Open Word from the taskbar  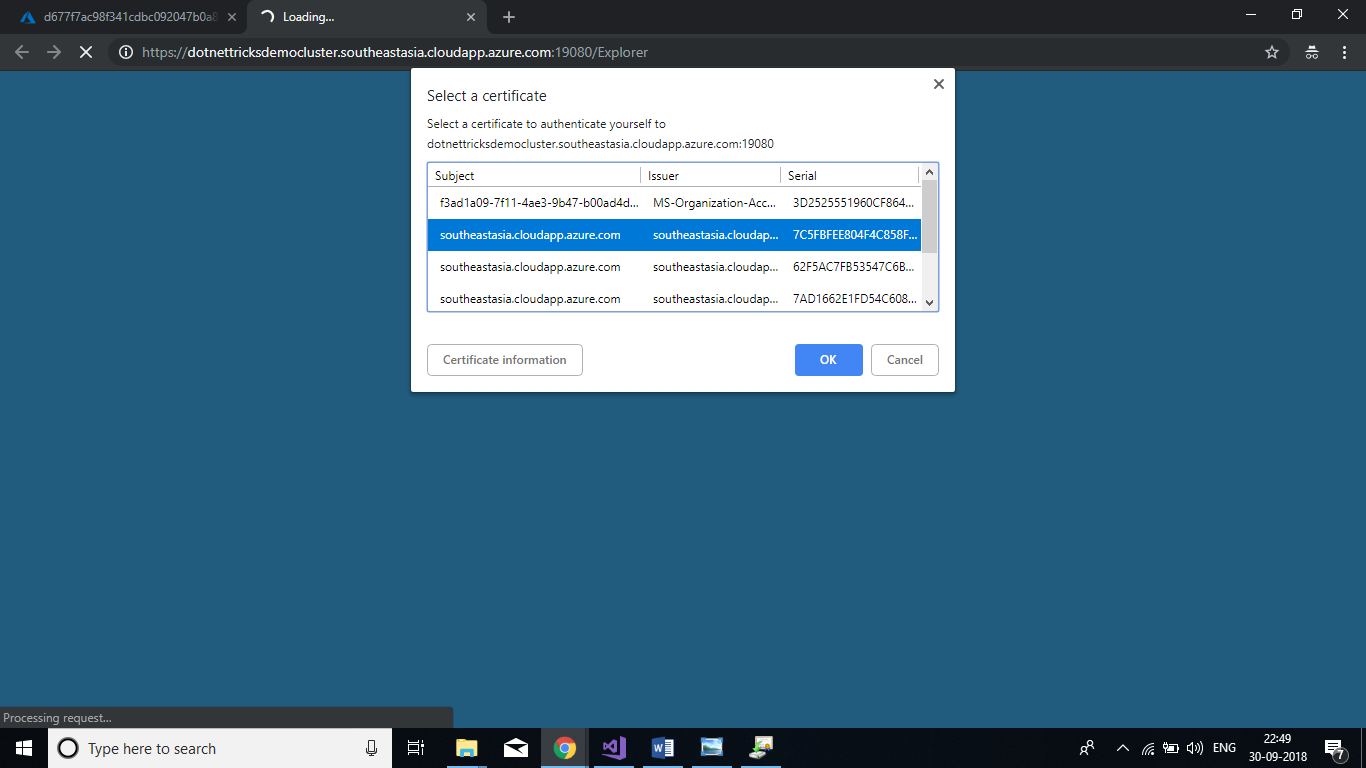(x=662, y=748)
